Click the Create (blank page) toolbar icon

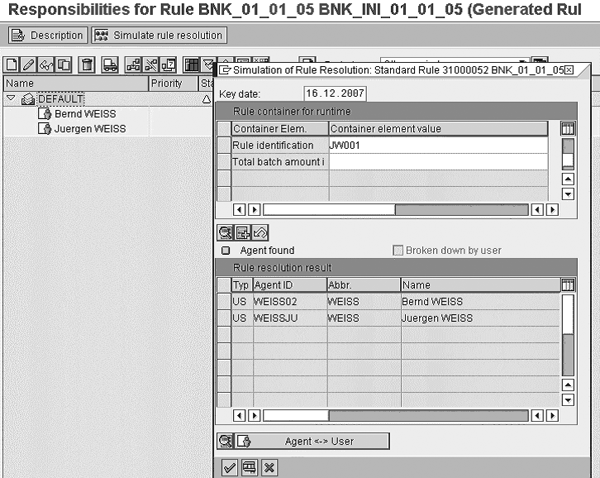tap(11, 65)
